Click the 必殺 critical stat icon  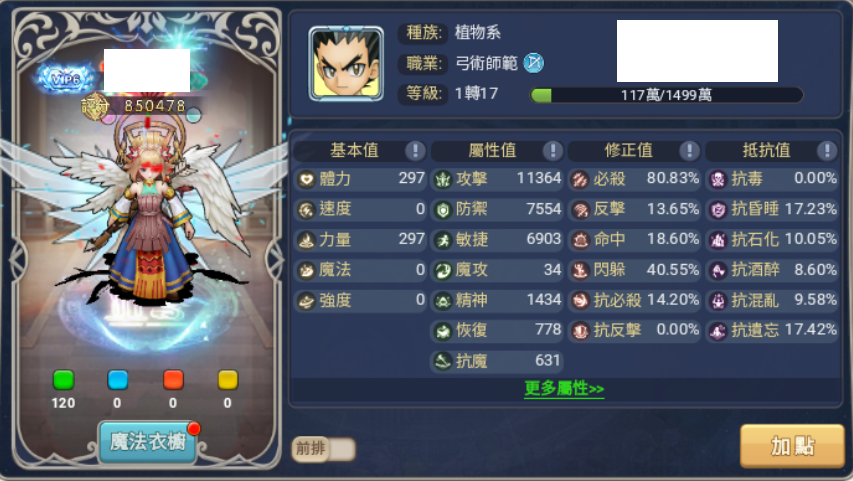[580, 179]
